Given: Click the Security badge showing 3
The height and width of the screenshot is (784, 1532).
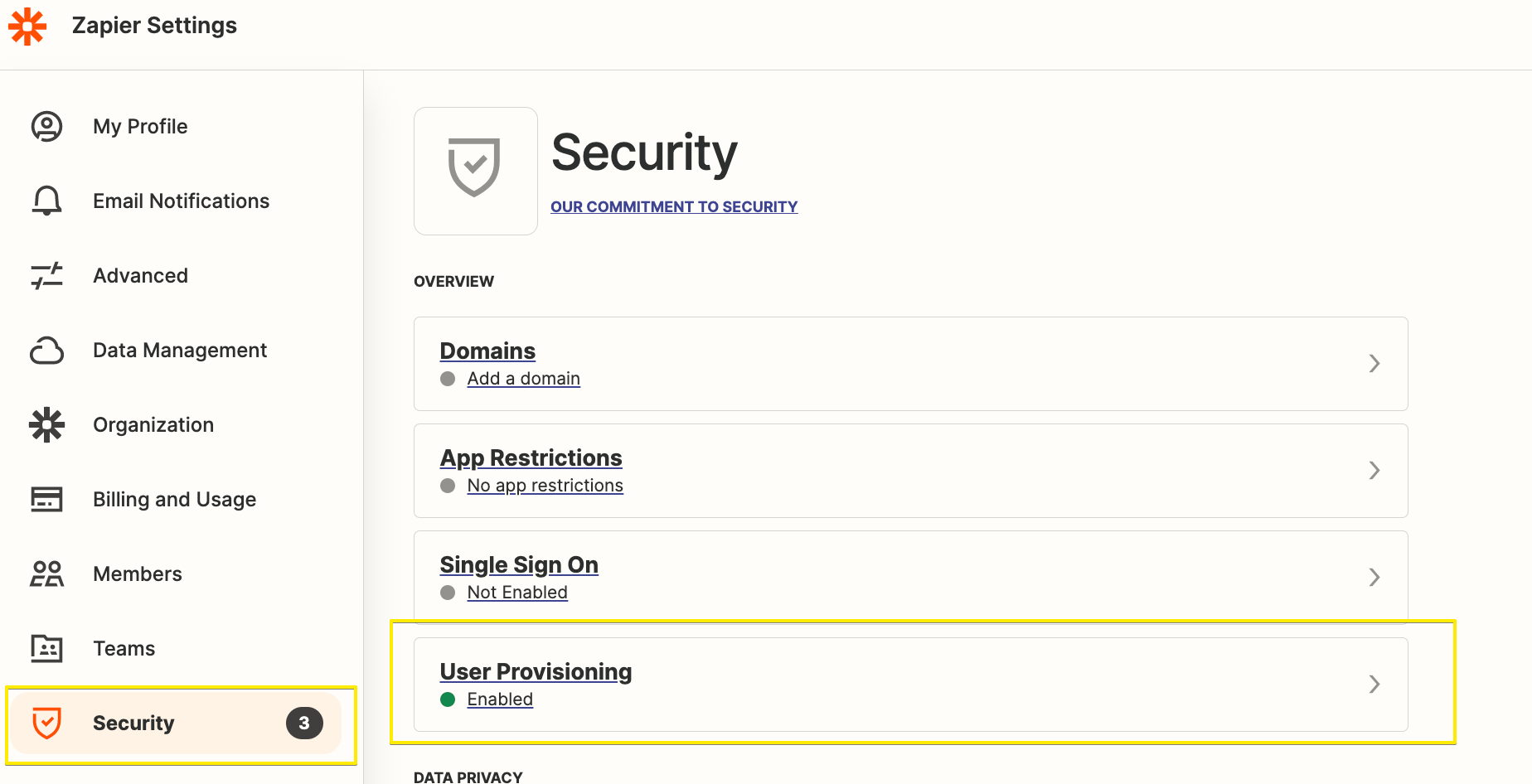Looking at the screenshot, I should (304, 723).
